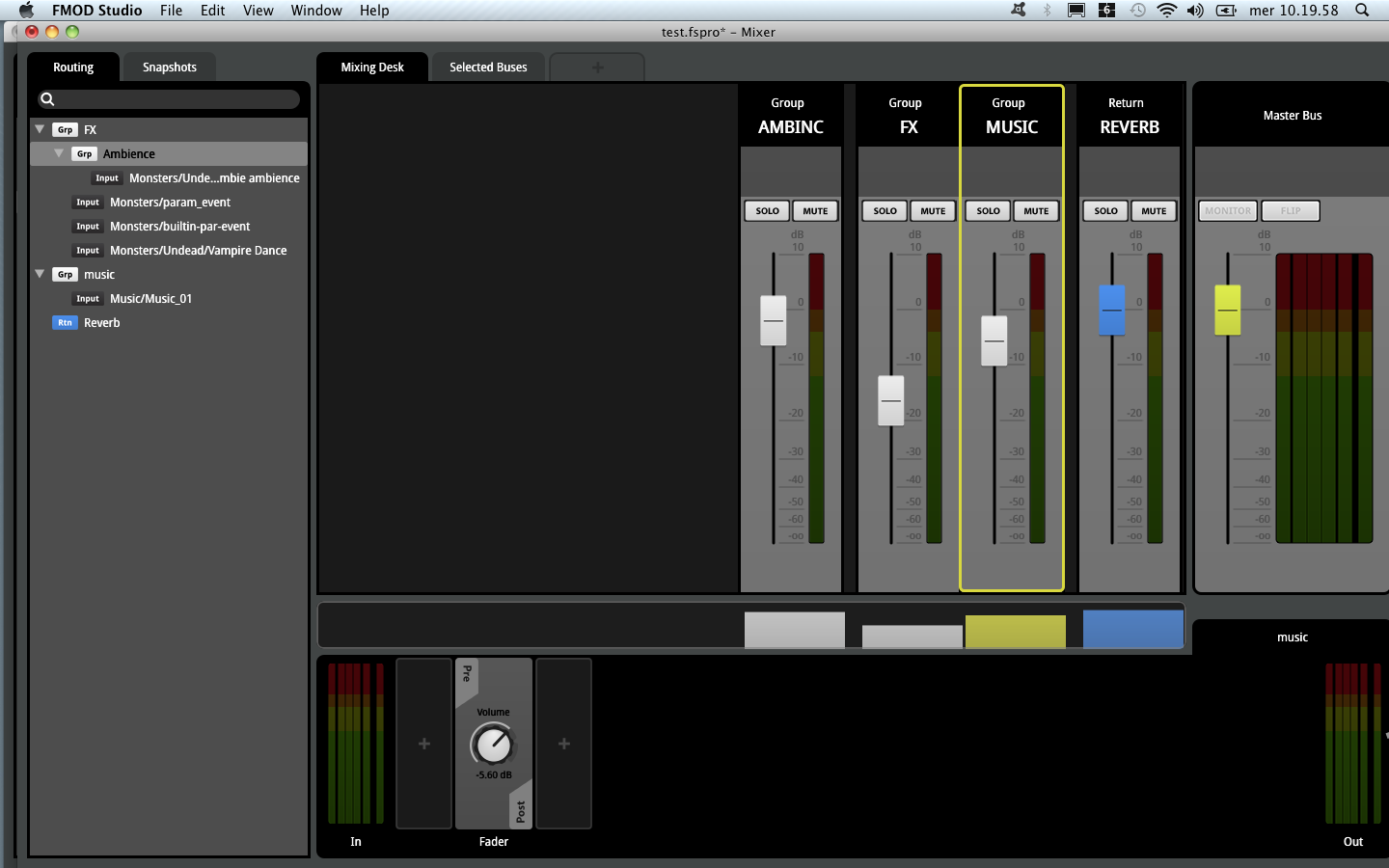
Task: Mute the MUSIC group
Action: coord(1036,211)
